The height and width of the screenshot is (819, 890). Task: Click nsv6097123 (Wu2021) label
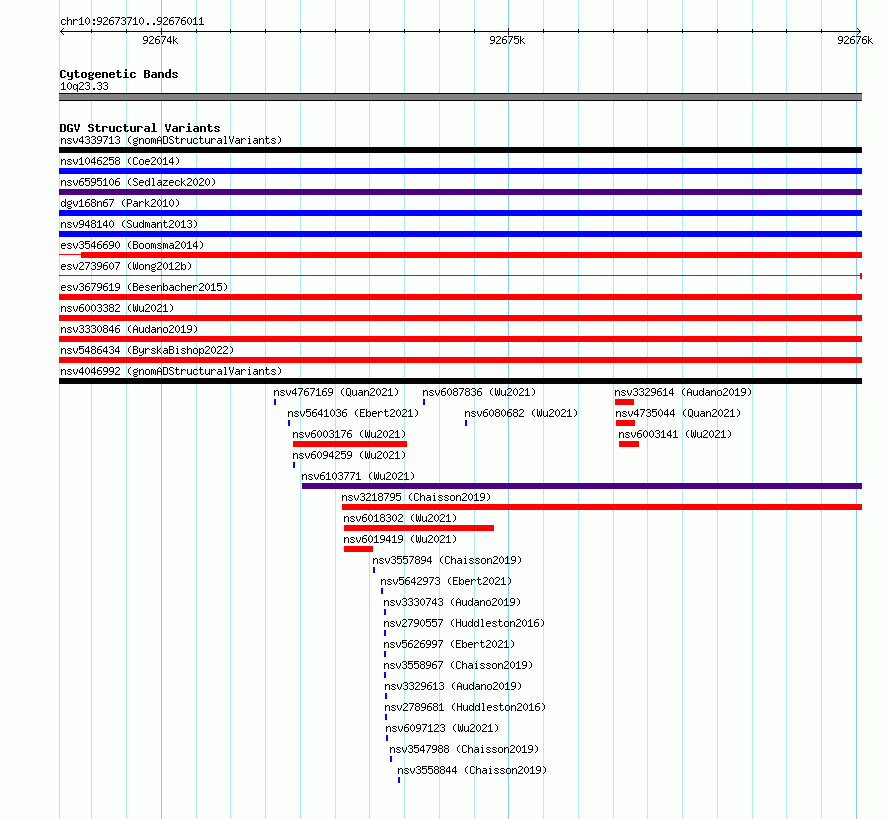442,728
